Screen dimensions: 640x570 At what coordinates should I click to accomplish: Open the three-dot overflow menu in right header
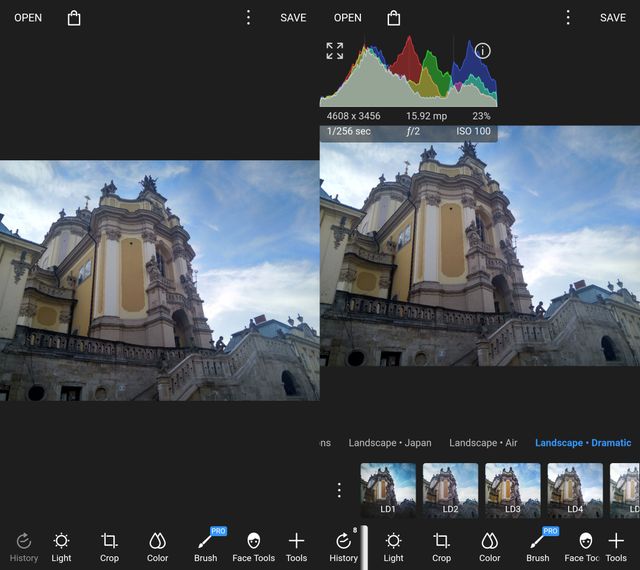pyautogui.click(x=568, y=18)
